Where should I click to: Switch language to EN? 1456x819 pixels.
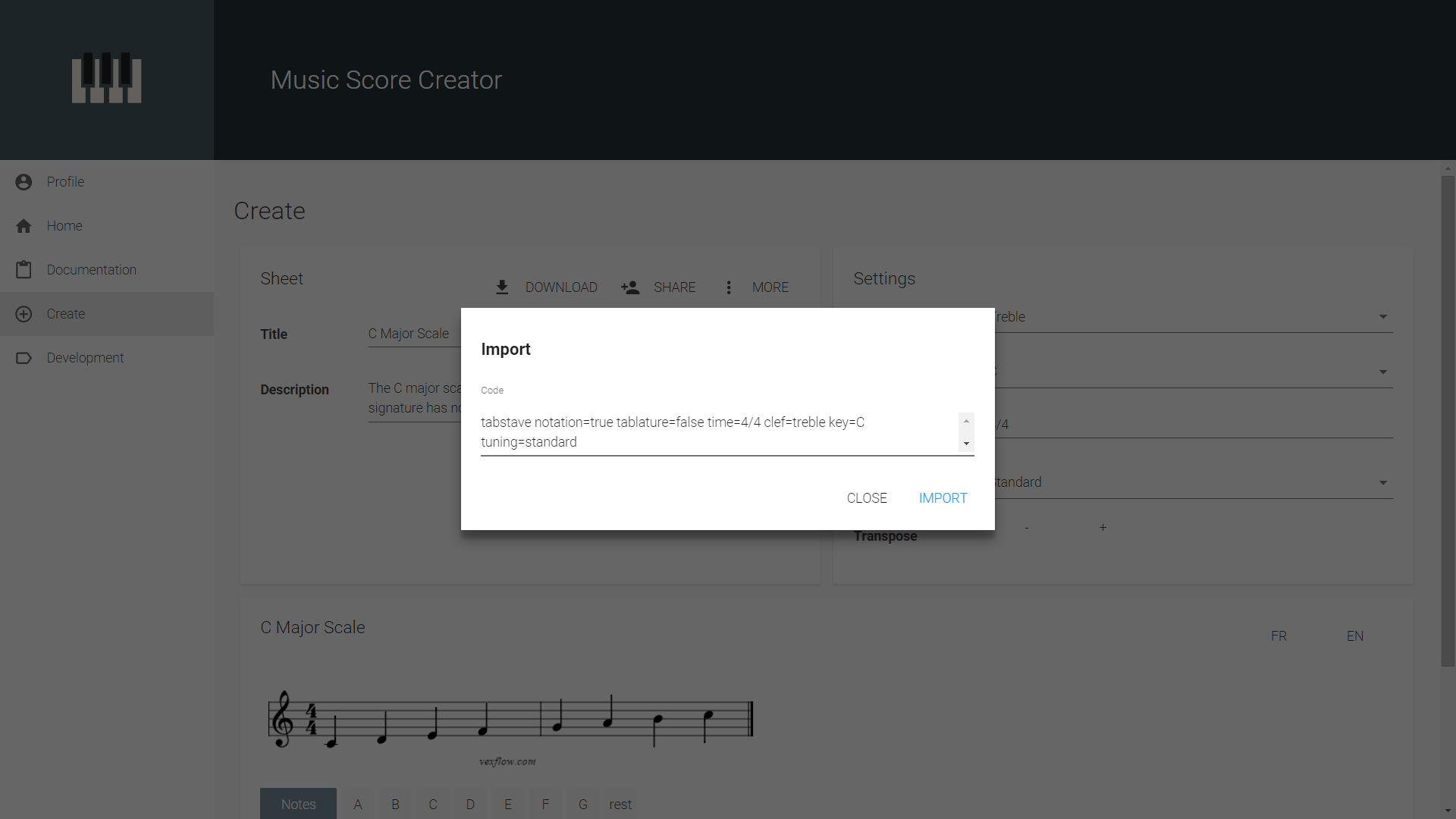click(x=1355, y=635)
